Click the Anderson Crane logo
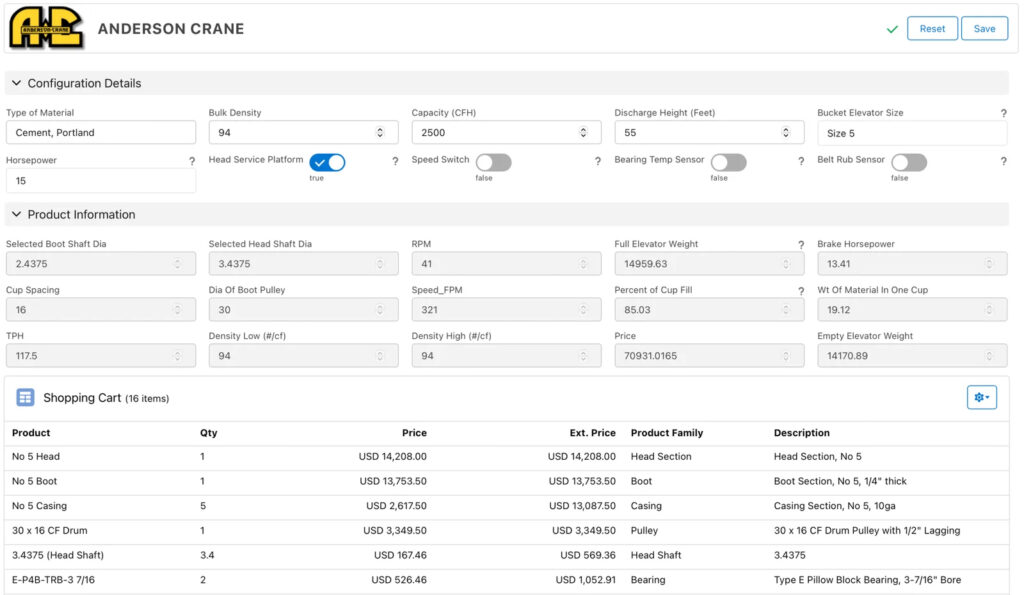The width and height of the screenshot is (1024, 595). click(46, 28)
